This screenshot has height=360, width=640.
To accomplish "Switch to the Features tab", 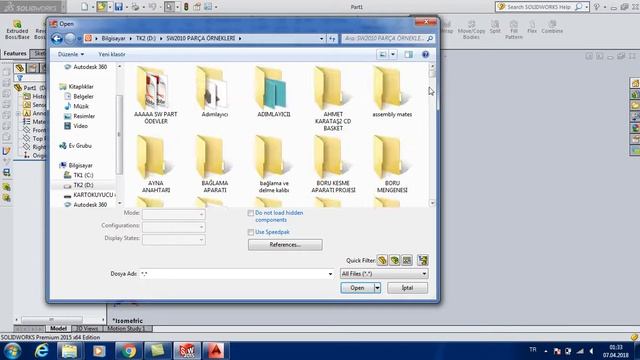I will pos(15,53).
